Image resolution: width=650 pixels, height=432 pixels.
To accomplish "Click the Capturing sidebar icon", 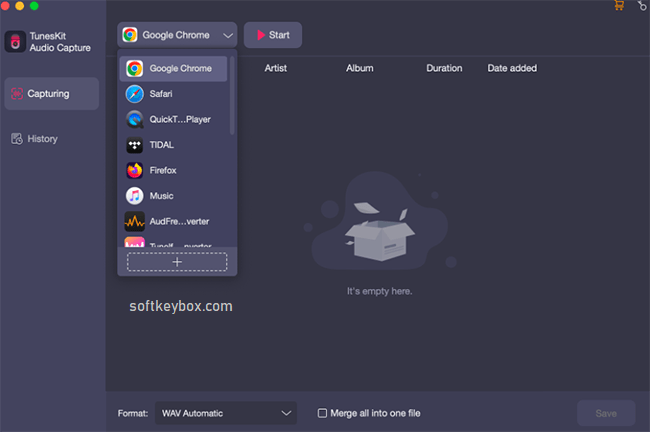I will (x=17, y=94).
